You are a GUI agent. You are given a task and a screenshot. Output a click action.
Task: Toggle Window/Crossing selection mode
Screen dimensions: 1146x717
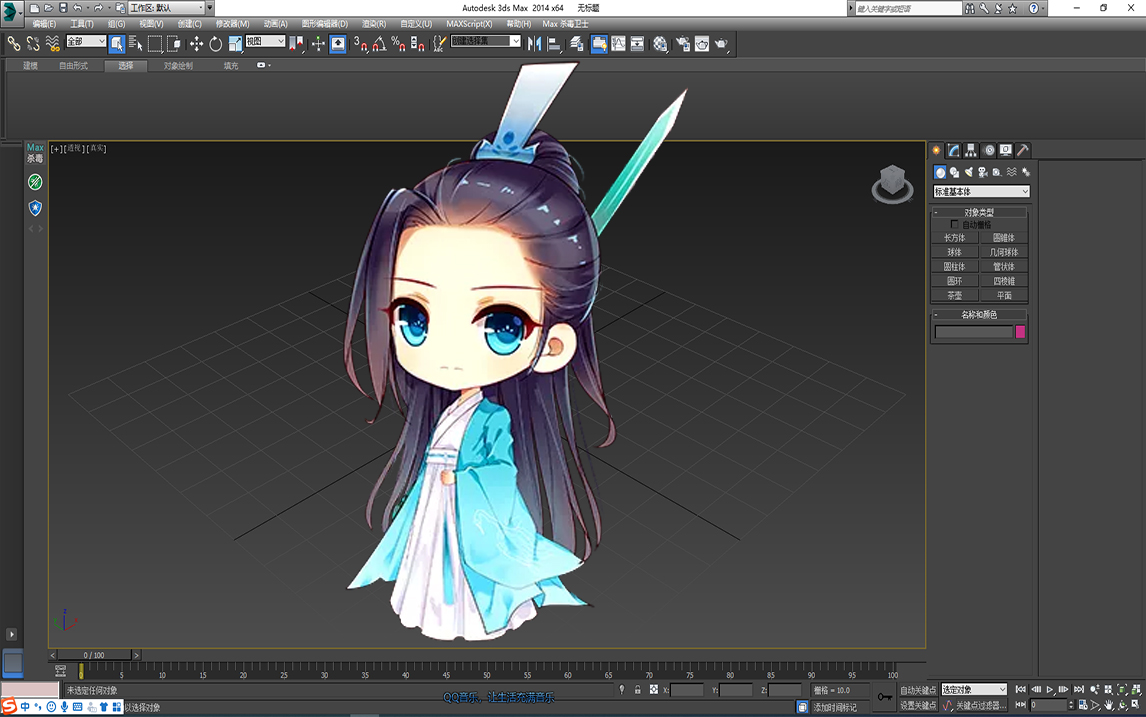coord(174,44)
